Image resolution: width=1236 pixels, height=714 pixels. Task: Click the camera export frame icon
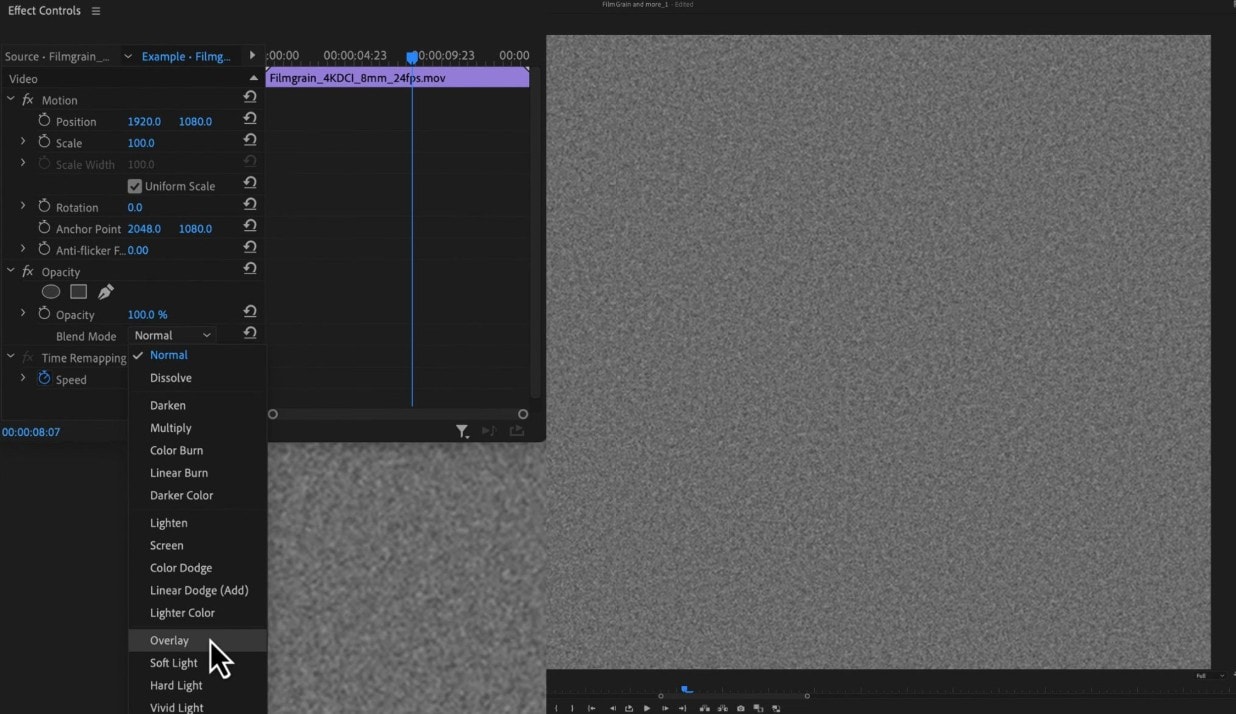tap(740, 707)
